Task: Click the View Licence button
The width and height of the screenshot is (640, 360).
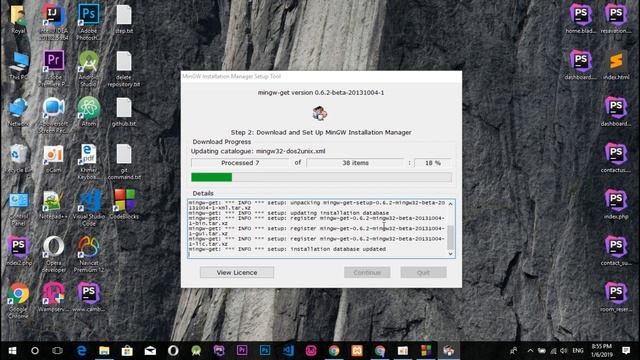Action: 237,272
